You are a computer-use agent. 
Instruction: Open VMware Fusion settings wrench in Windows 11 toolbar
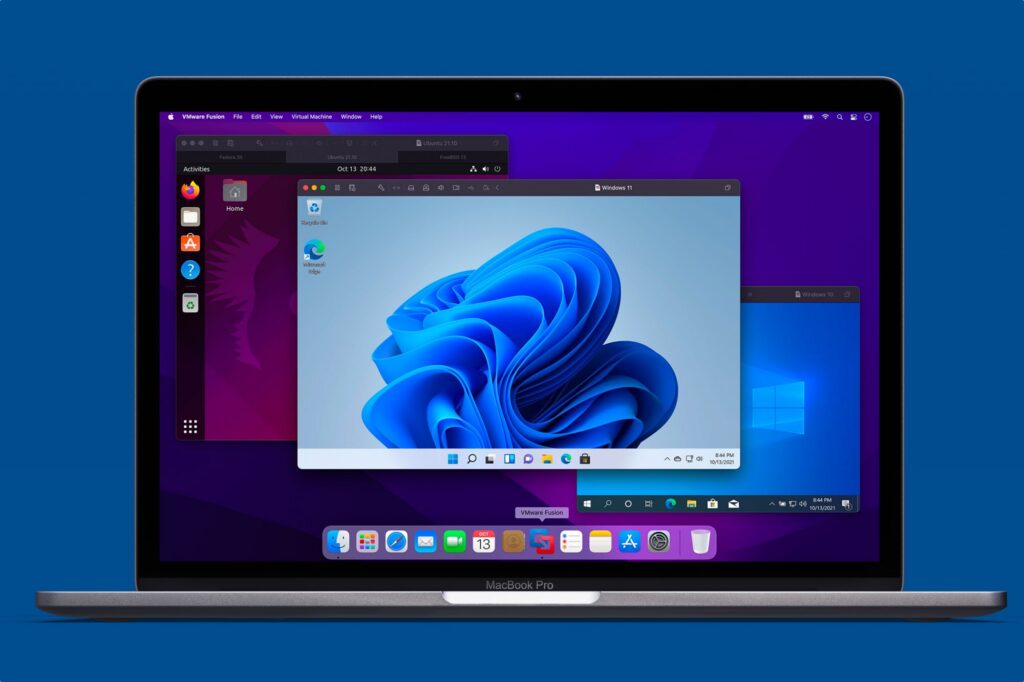coord(380,188)
